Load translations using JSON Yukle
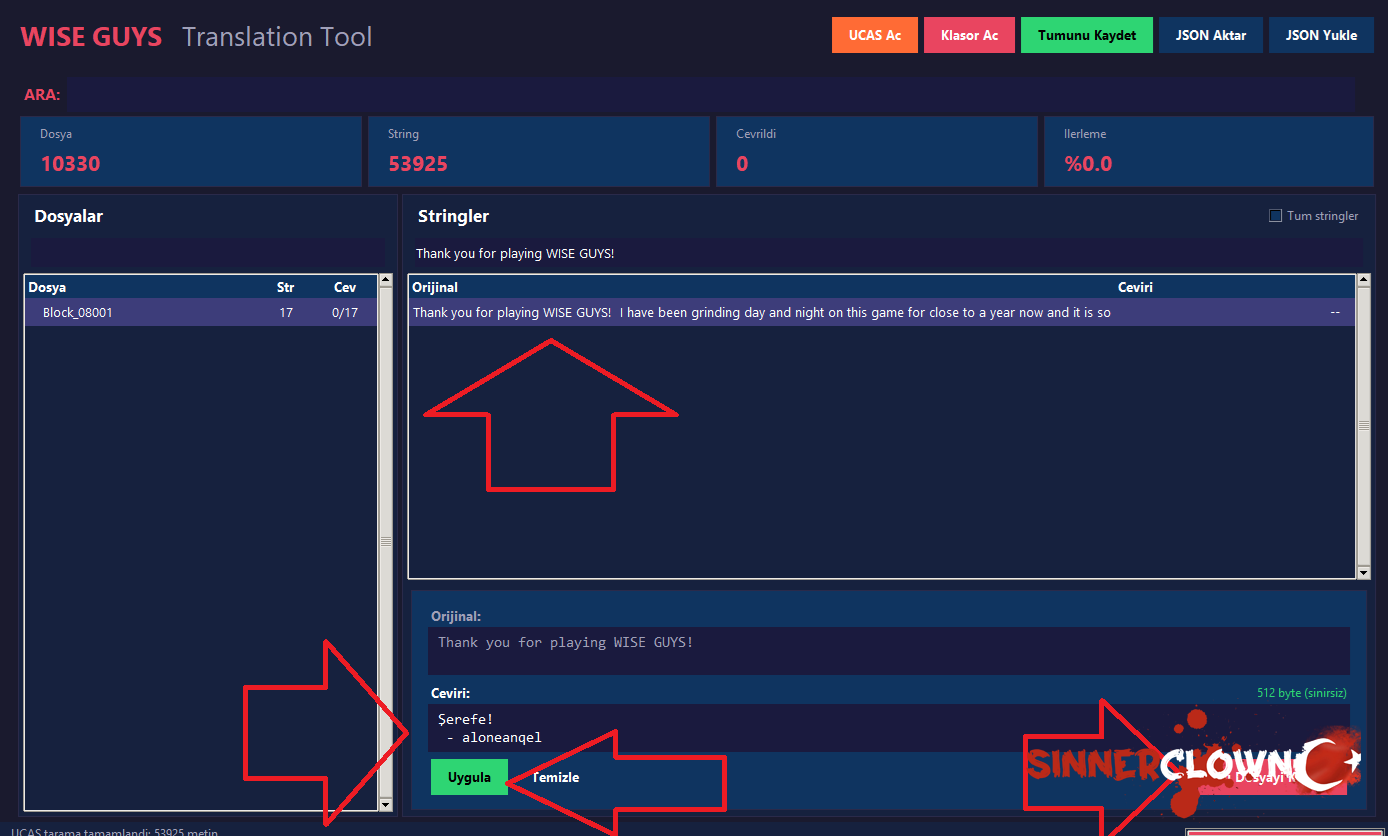Image resolution: width=1388 pixels, height=836 pixels. (1320, 35)
